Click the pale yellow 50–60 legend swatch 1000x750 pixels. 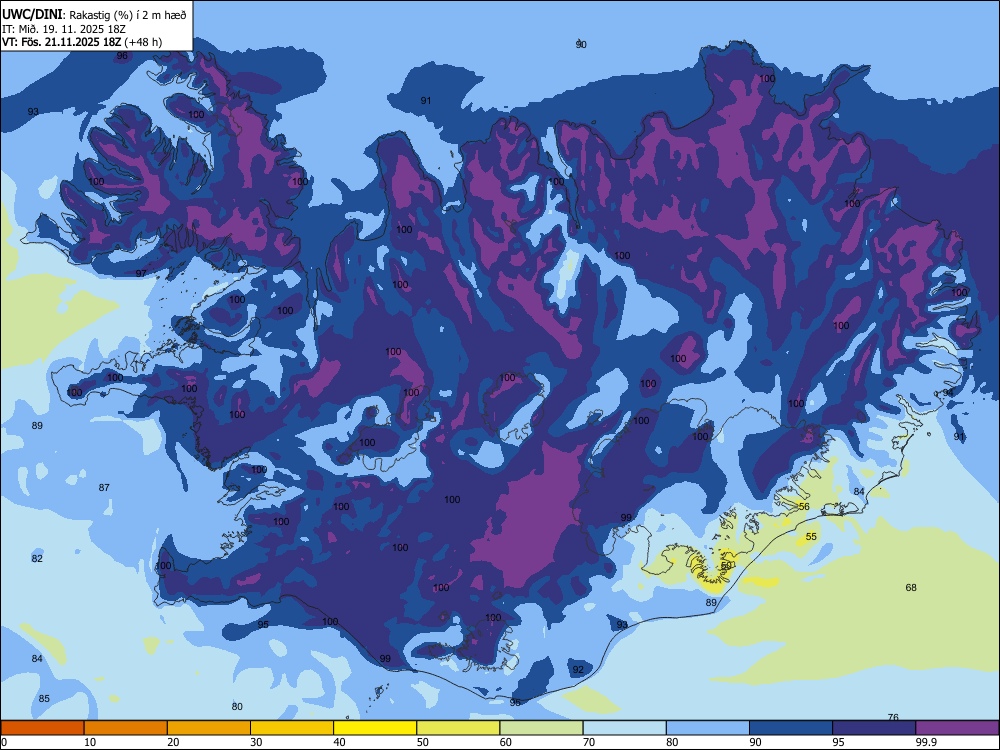(x=459, y=728)
